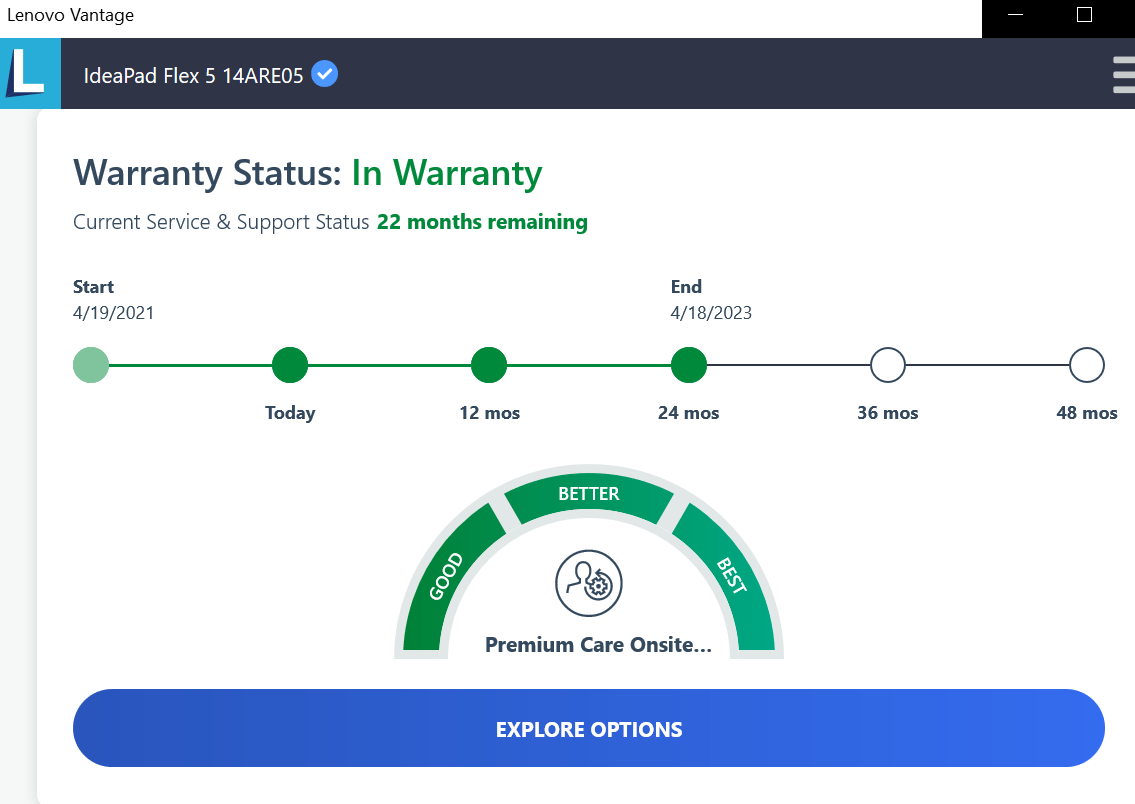The height and width of the screenshot is (804, 1135).
Task: Click the Current Service & Support Status text
Action: [221, 221]
